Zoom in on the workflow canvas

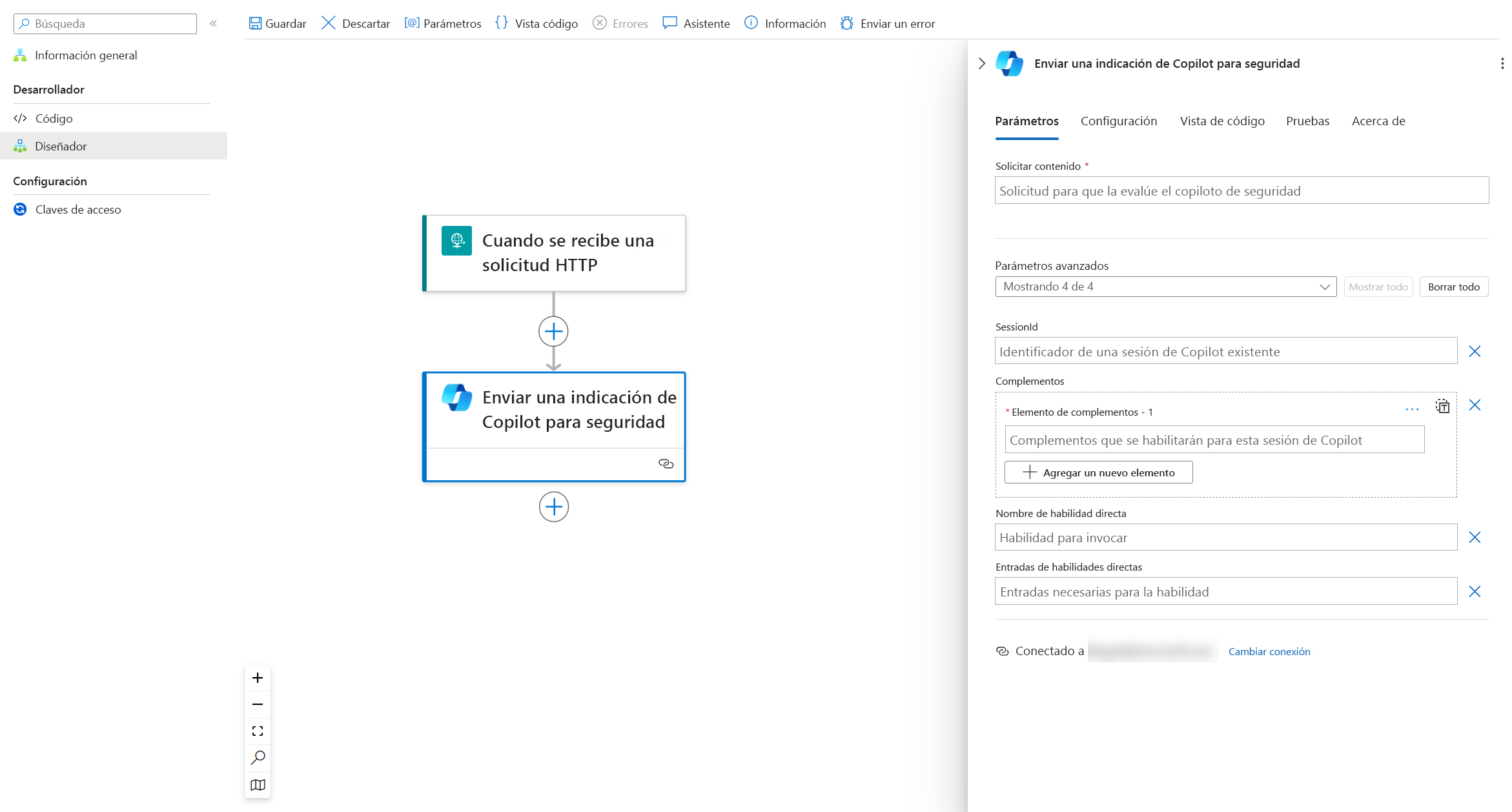pyautogui.click(x=257, y=678)
